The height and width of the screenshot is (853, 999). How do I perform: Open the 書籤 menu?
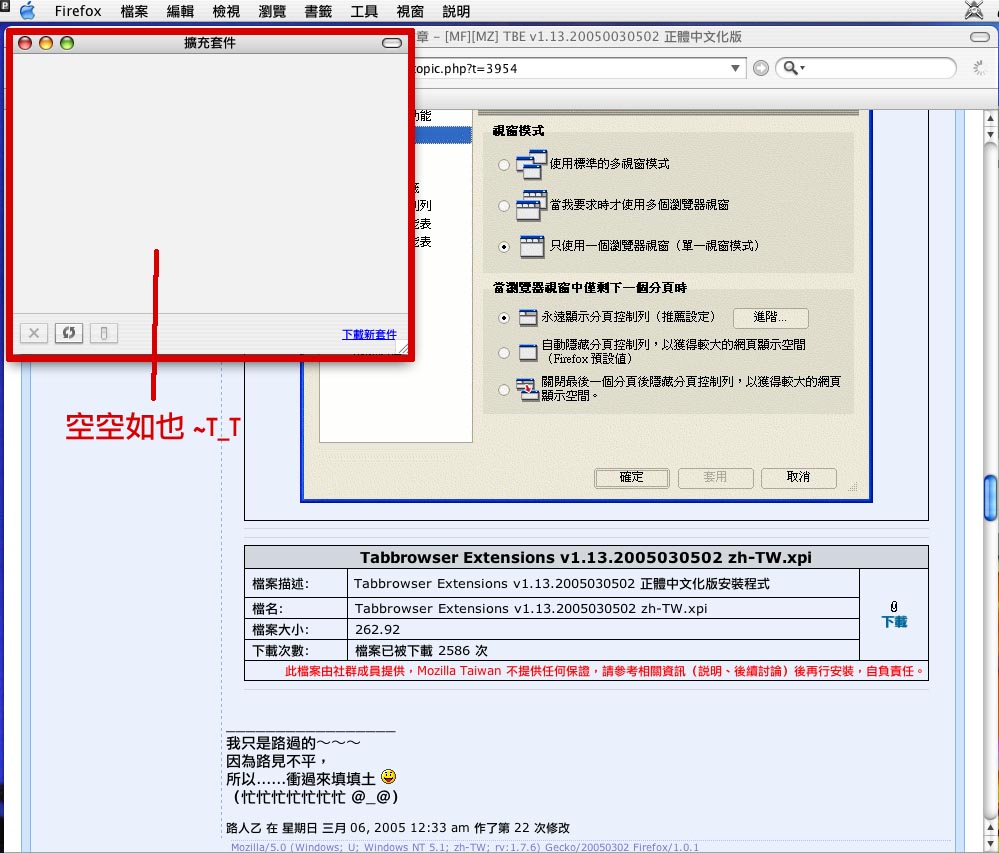tap(318, 11)
